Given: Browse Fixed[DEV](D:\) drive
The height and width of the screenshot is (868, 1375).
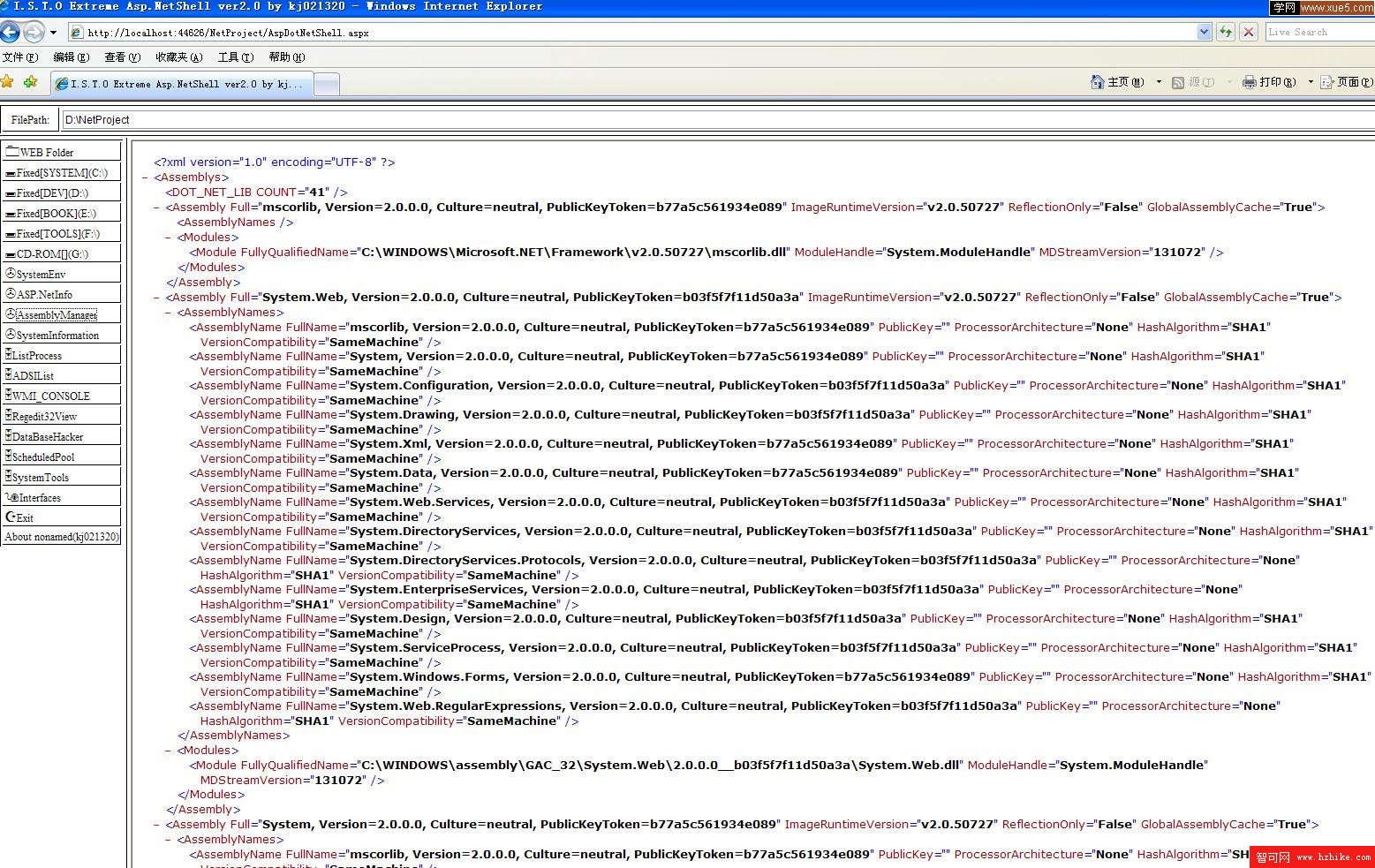Looking at the screenshot, I should pos(62,192).
